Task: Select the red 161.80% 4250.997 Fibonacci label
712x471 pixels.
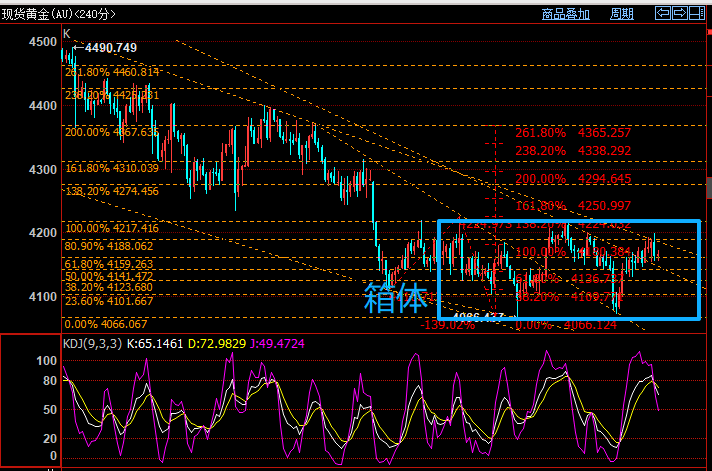Action: click(x=573, y=206)
